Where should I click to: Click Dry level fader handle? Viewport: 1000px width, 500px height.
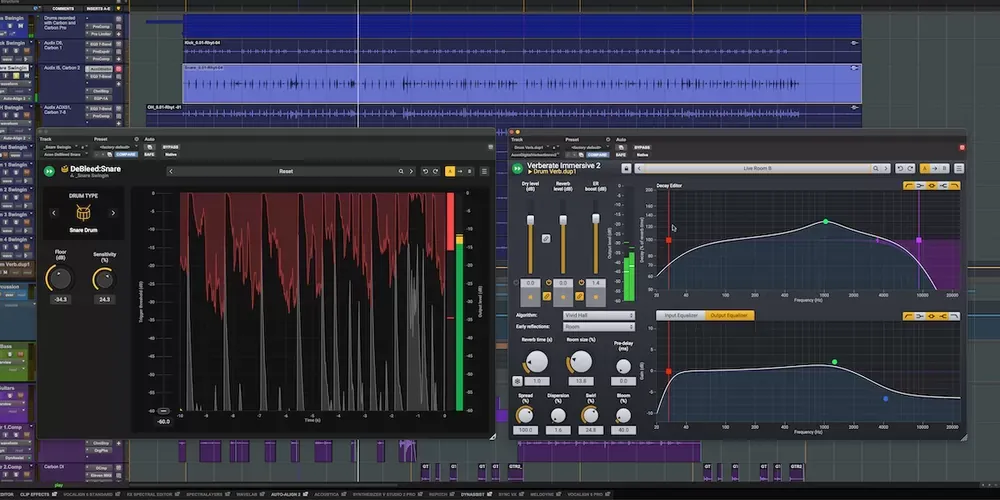pyautogui.click(x=530, y=219)
